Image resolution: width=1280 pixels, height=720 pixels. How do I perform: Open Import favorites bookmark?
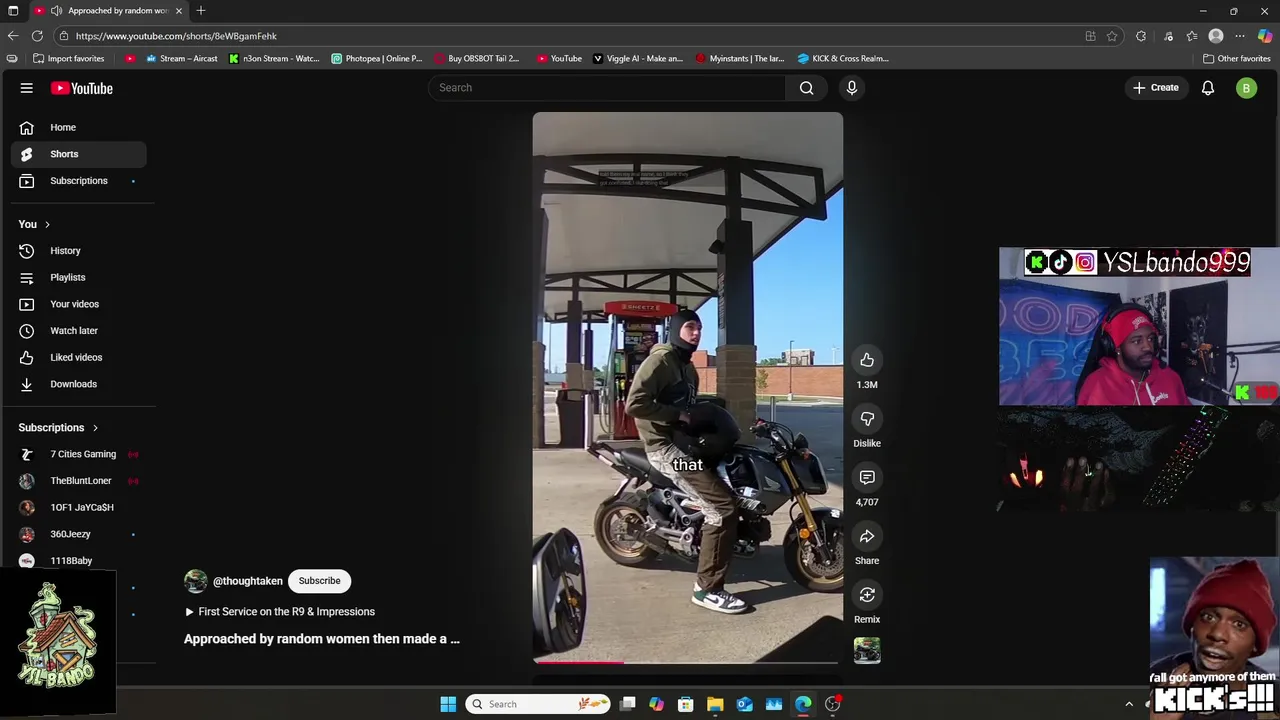[69, 59]
